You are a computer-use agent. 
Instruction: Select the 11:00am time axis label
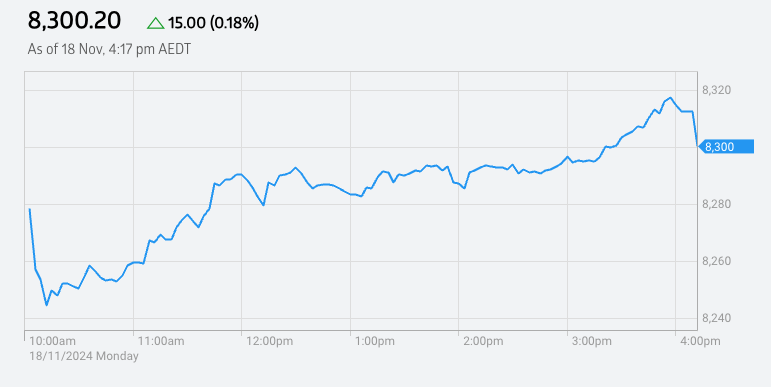(x=161, y=341)
